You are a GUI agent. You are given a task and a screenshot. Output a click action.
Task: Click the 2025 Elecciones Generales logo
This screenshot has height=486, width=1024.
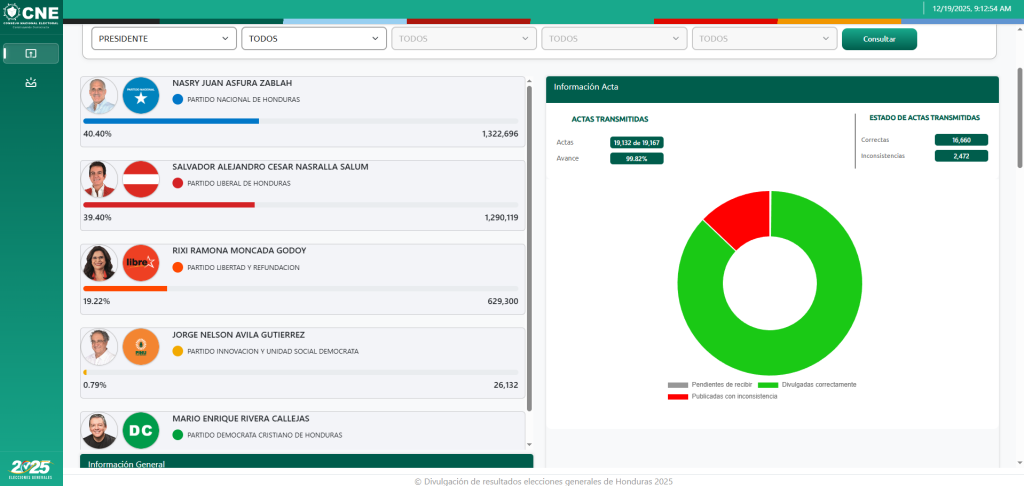tap(30, 468)
